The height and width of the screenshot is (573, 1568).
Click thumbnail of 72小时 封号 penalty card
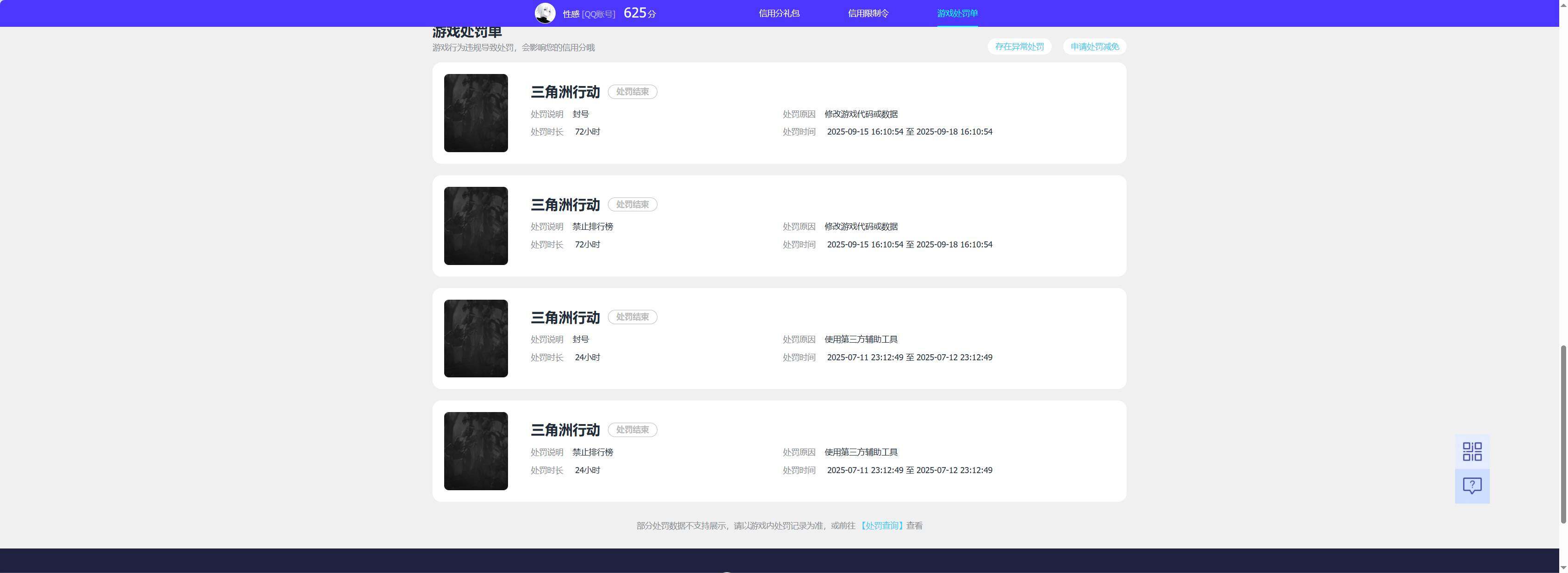pos(476,113)
